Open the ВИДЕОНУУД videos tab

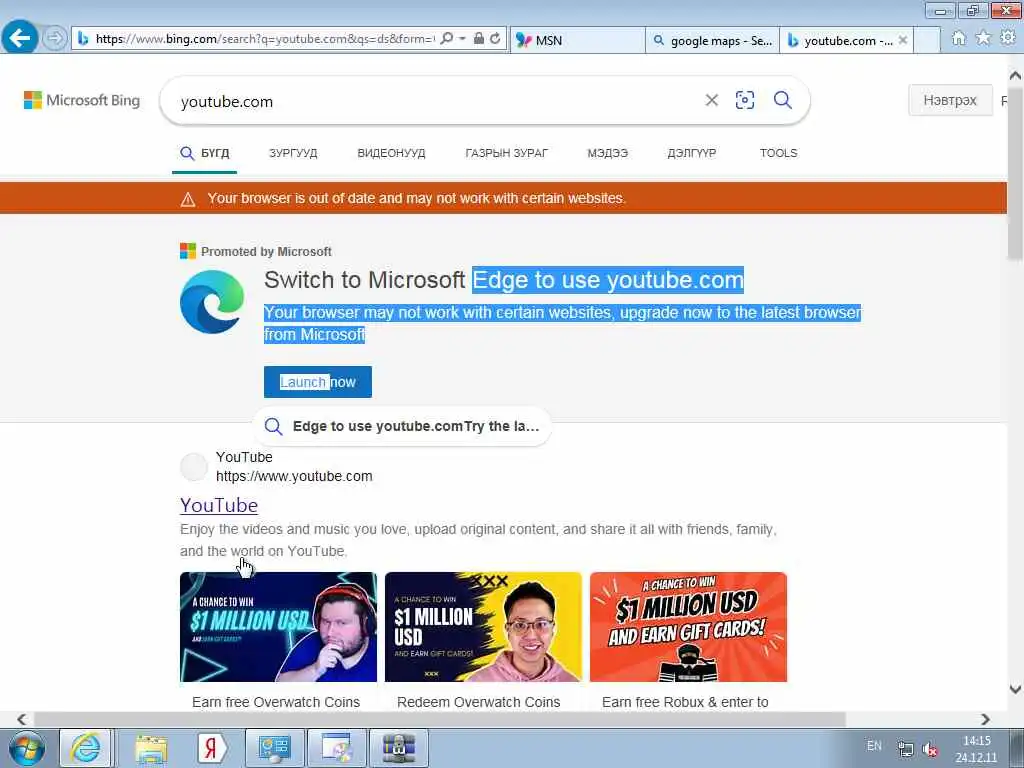[x=391, y=153]
